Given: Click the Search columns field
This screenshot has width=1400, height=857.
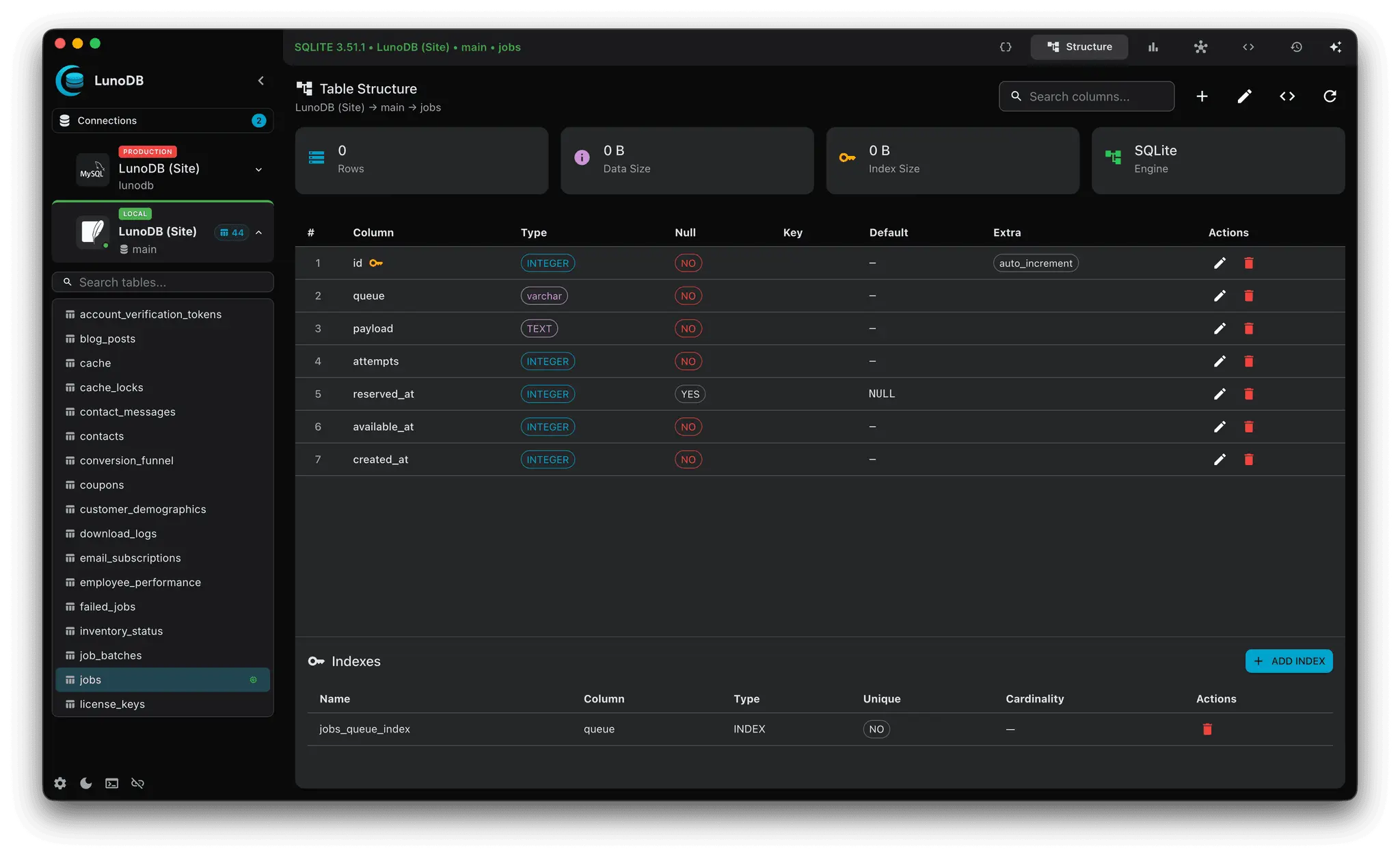Looking at the screenshot, I should [x=1087, y=96].
